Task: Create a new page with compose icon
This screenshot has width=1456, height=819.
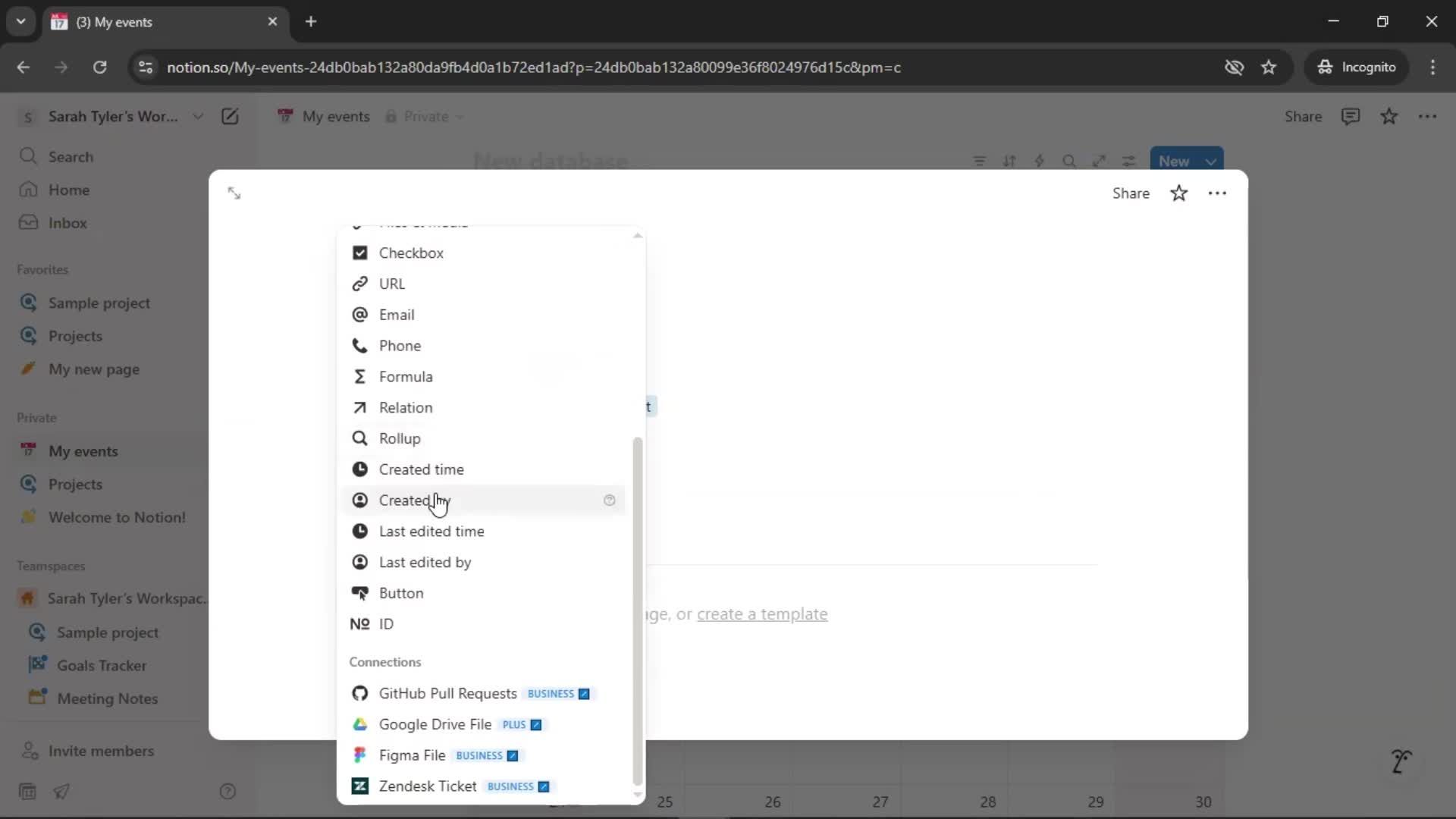Action: click(230, 117)
